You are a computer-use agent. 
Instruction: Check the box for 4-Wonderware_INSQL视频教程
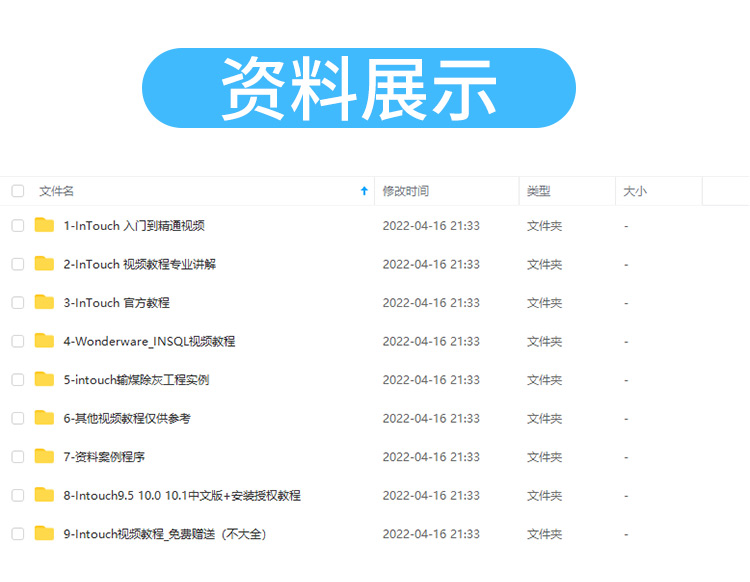coord(18,341)
